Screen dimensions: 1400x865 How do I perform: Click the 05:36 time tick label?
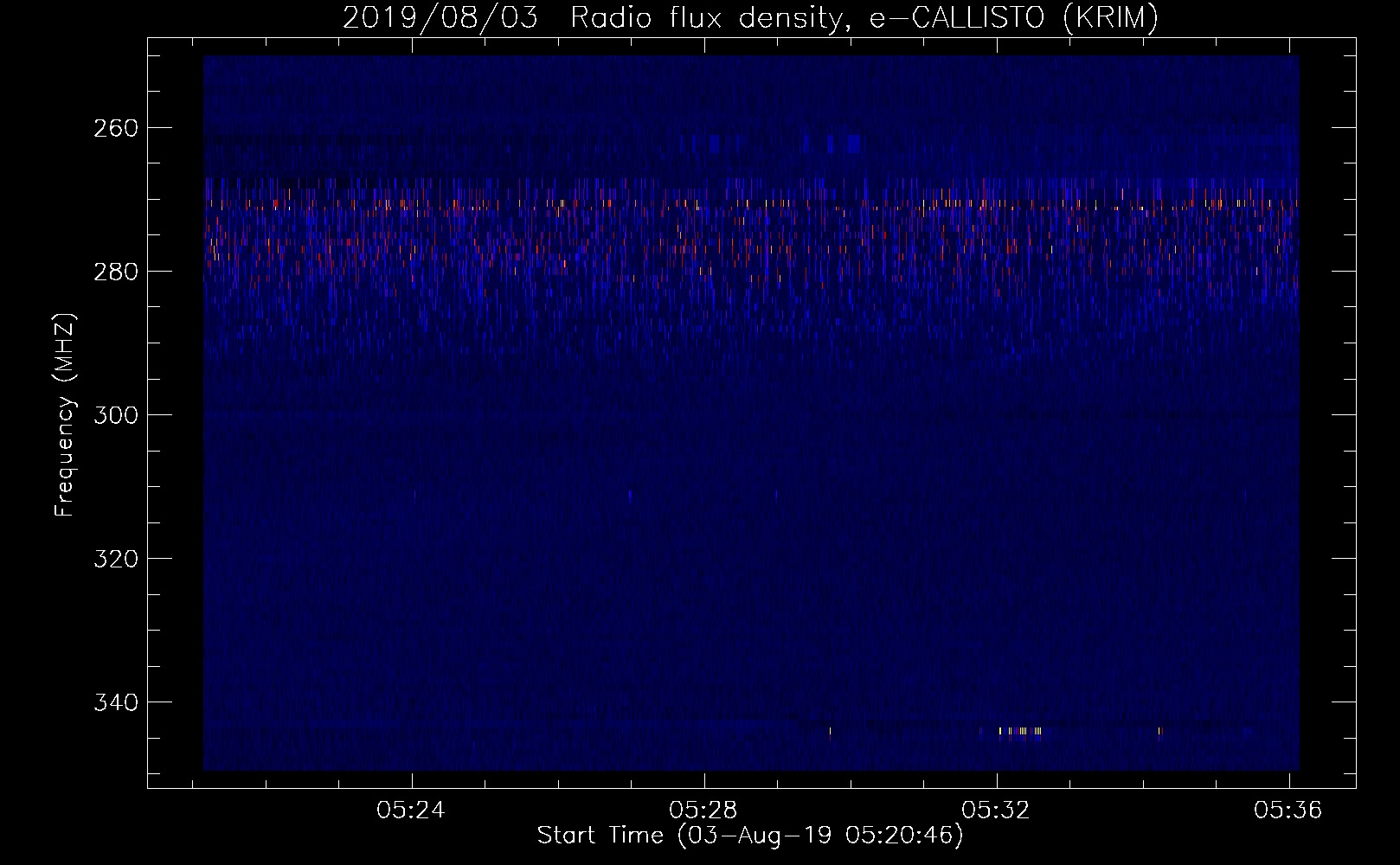coord(1288,810)
